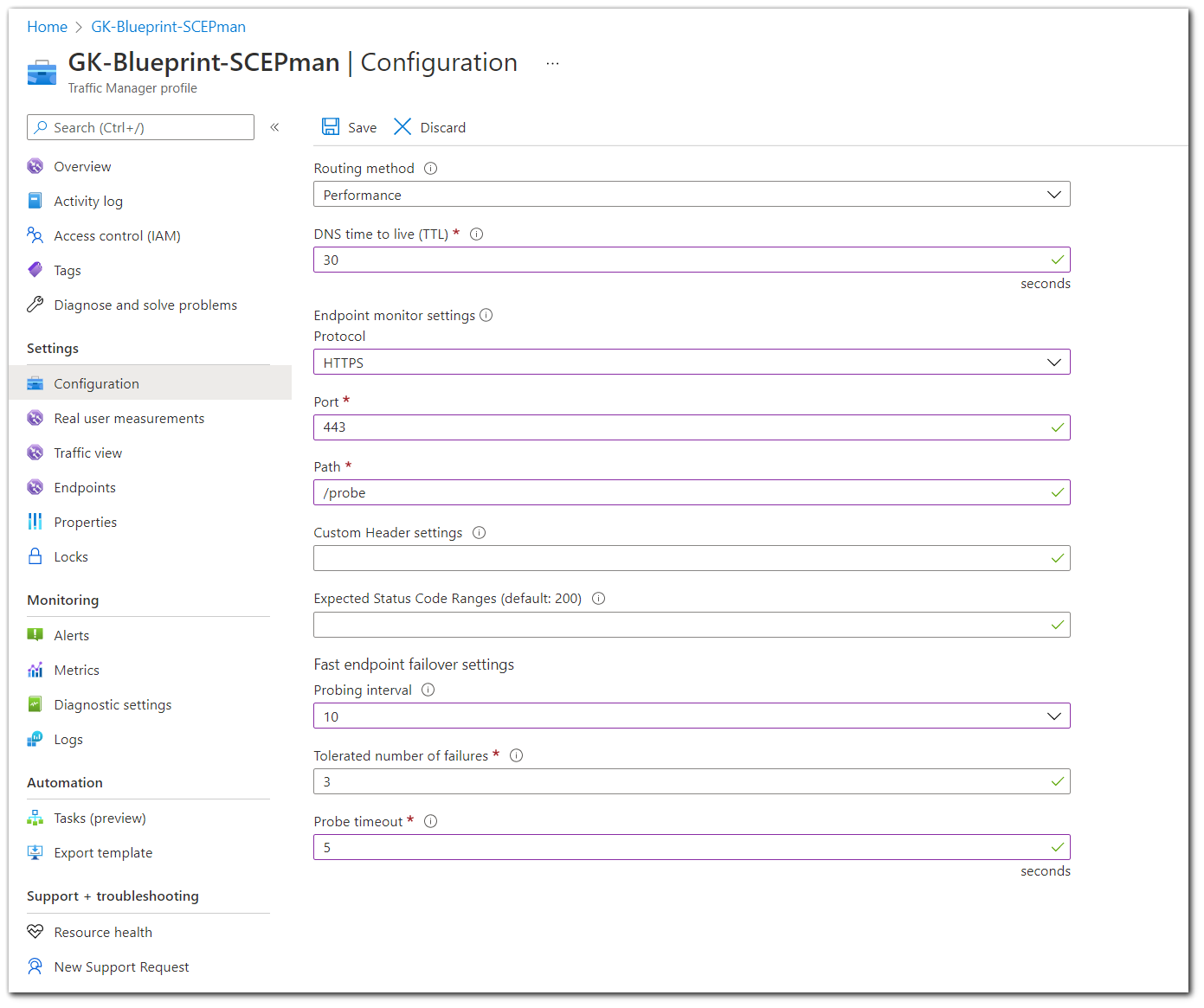This screenshot has height=1008, width=1204.
Task: Click the Tags label icon
Action: [35, 270]
